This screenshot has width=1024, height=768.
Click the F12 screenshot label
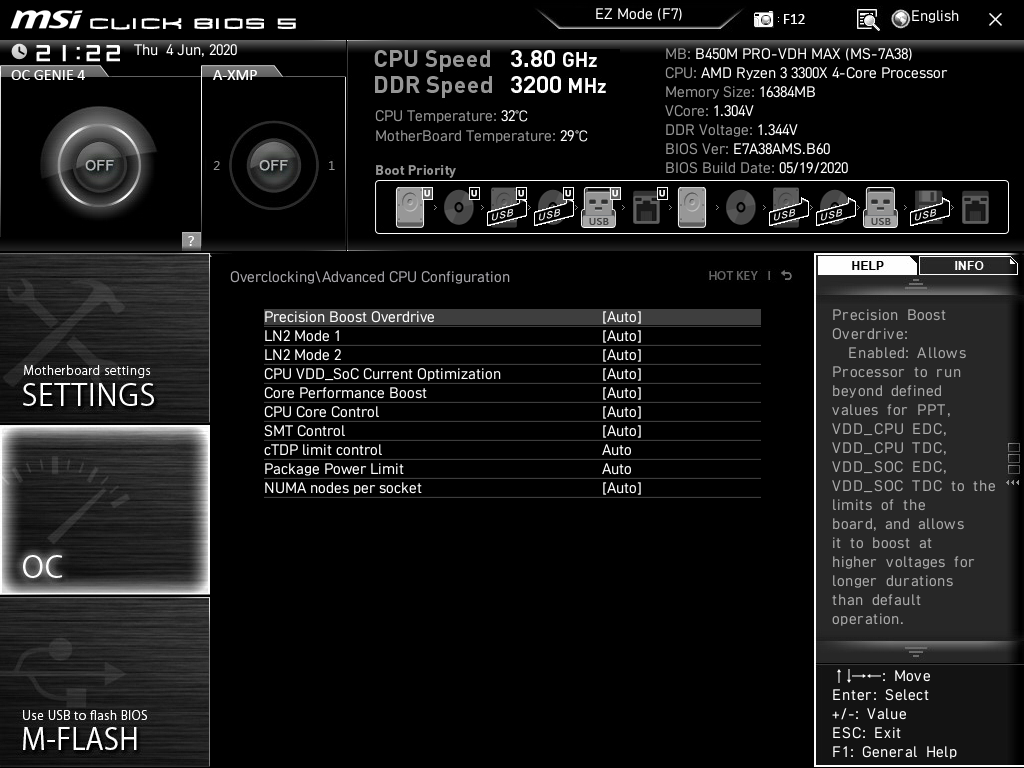pyautogui.click(x=793, y=19)
